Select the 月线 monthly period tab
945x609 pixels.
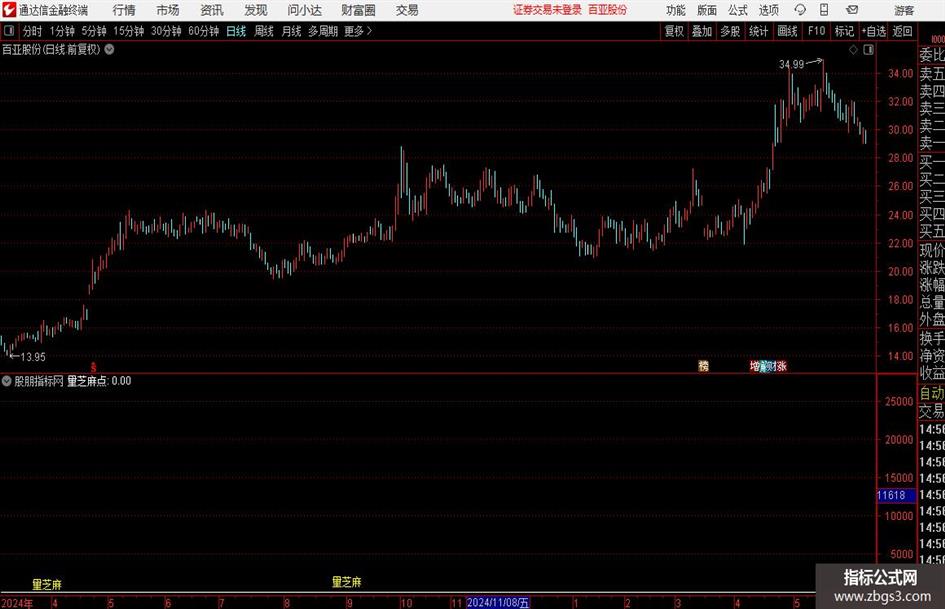291,31
